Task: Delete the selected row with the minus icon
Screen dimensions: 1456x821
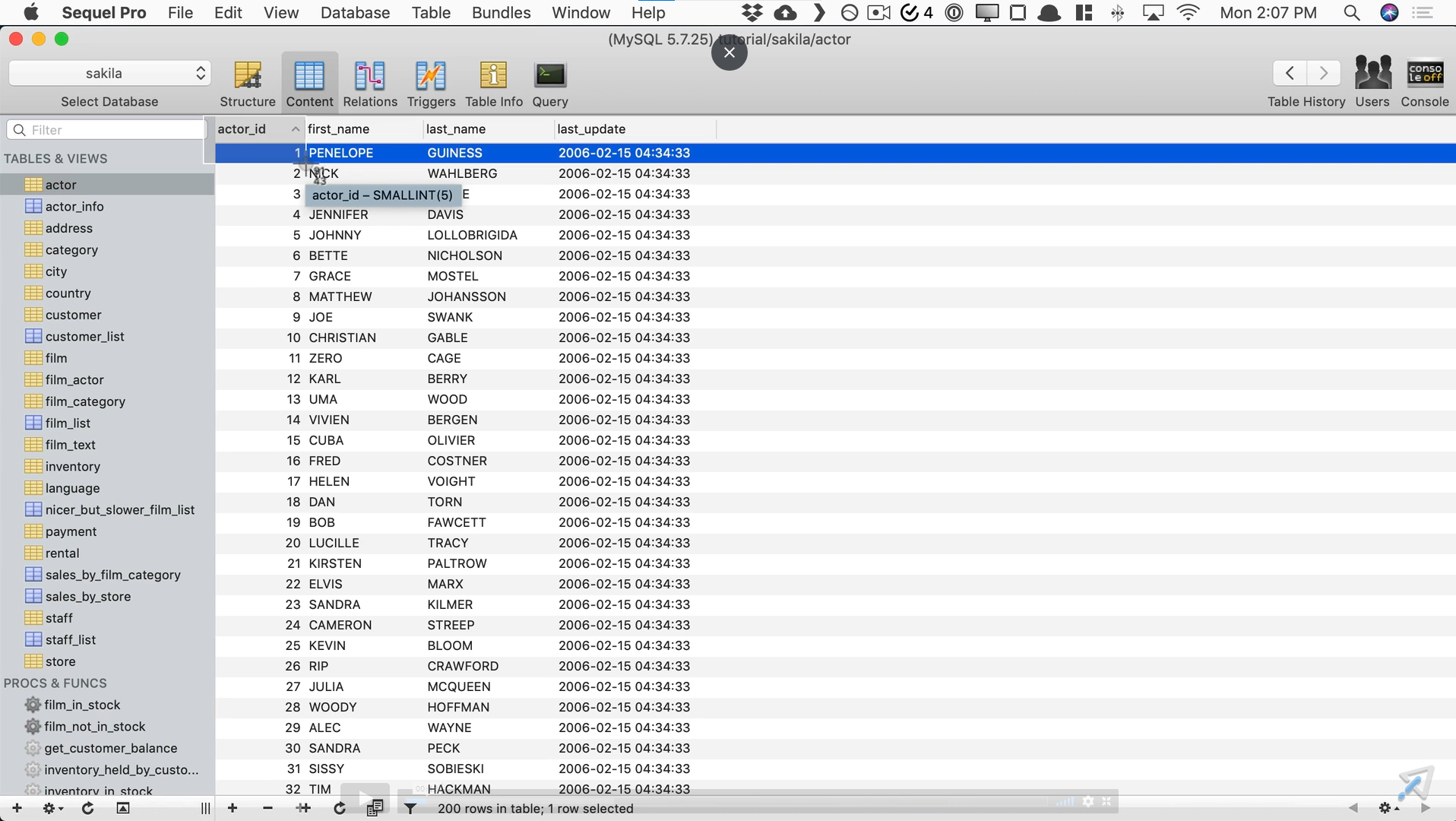Action: tap(267, 808)
